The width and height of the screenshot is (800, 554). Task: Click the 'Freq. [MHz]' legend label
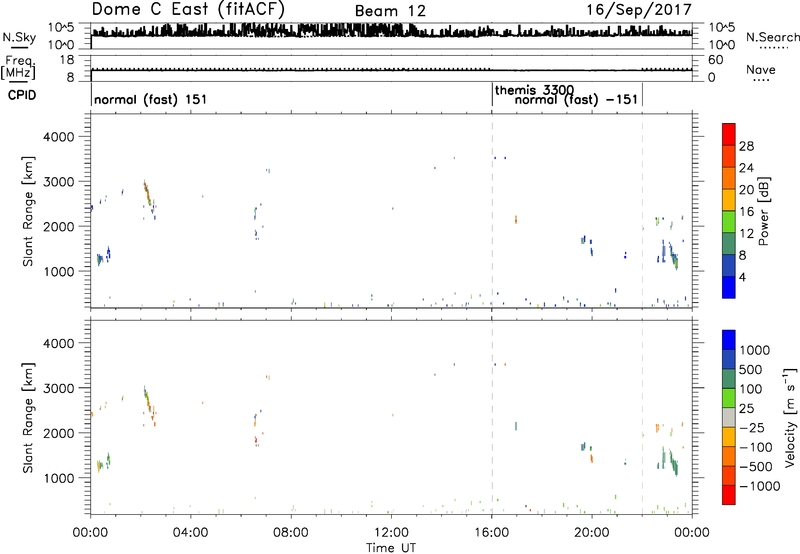(19, 68)
